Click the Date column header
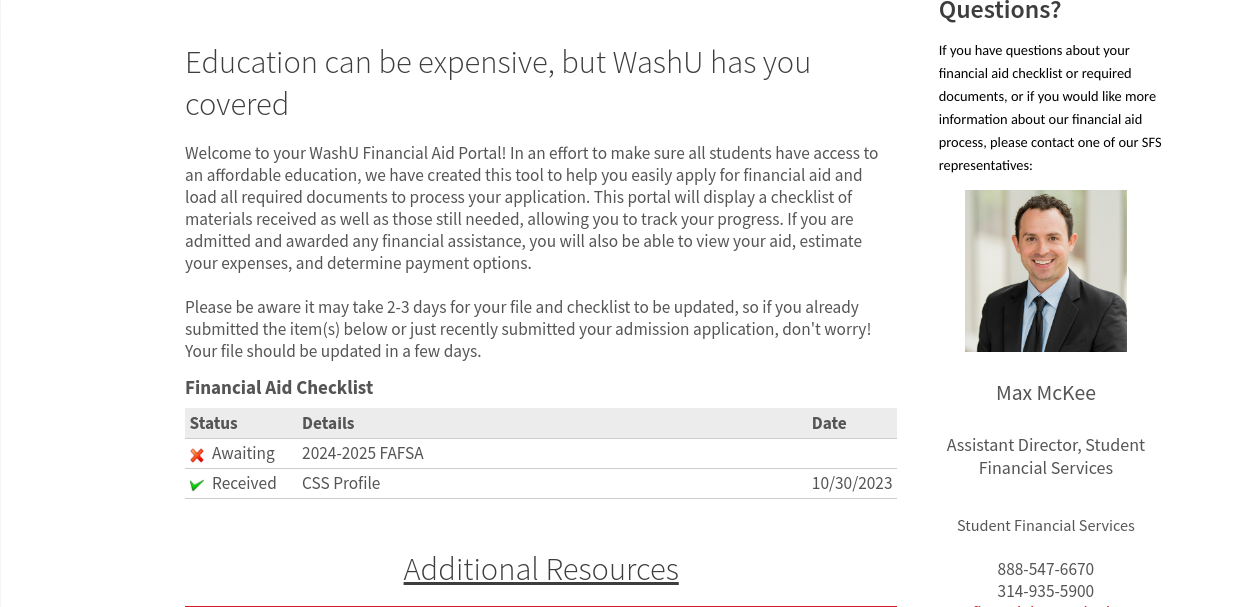Image resolution: width=1246 pixels, height=607 pixels. (x=829, y=423)
